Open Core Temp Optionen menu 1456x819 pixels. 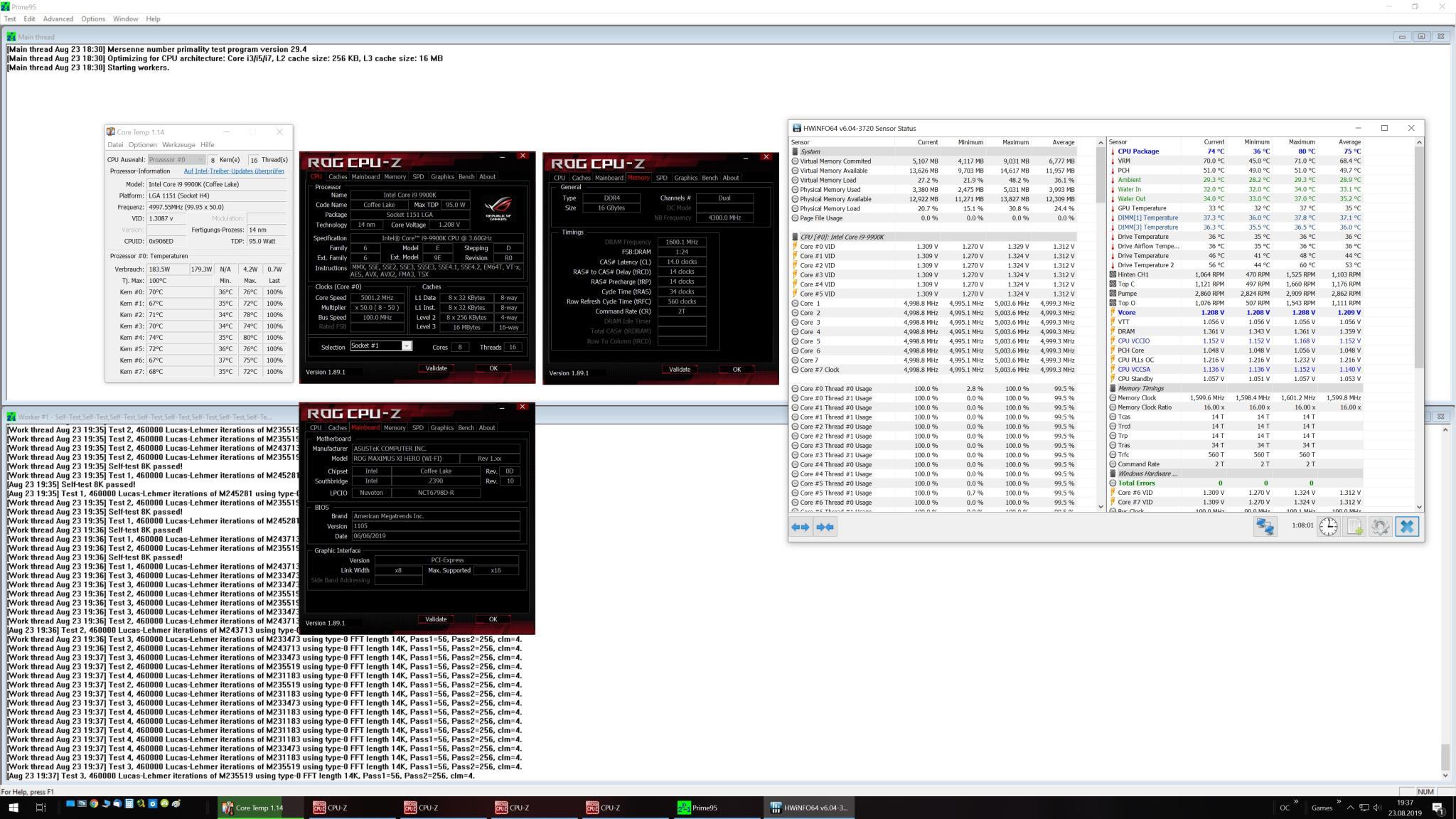pyautogui.click(x=142, y=144)
